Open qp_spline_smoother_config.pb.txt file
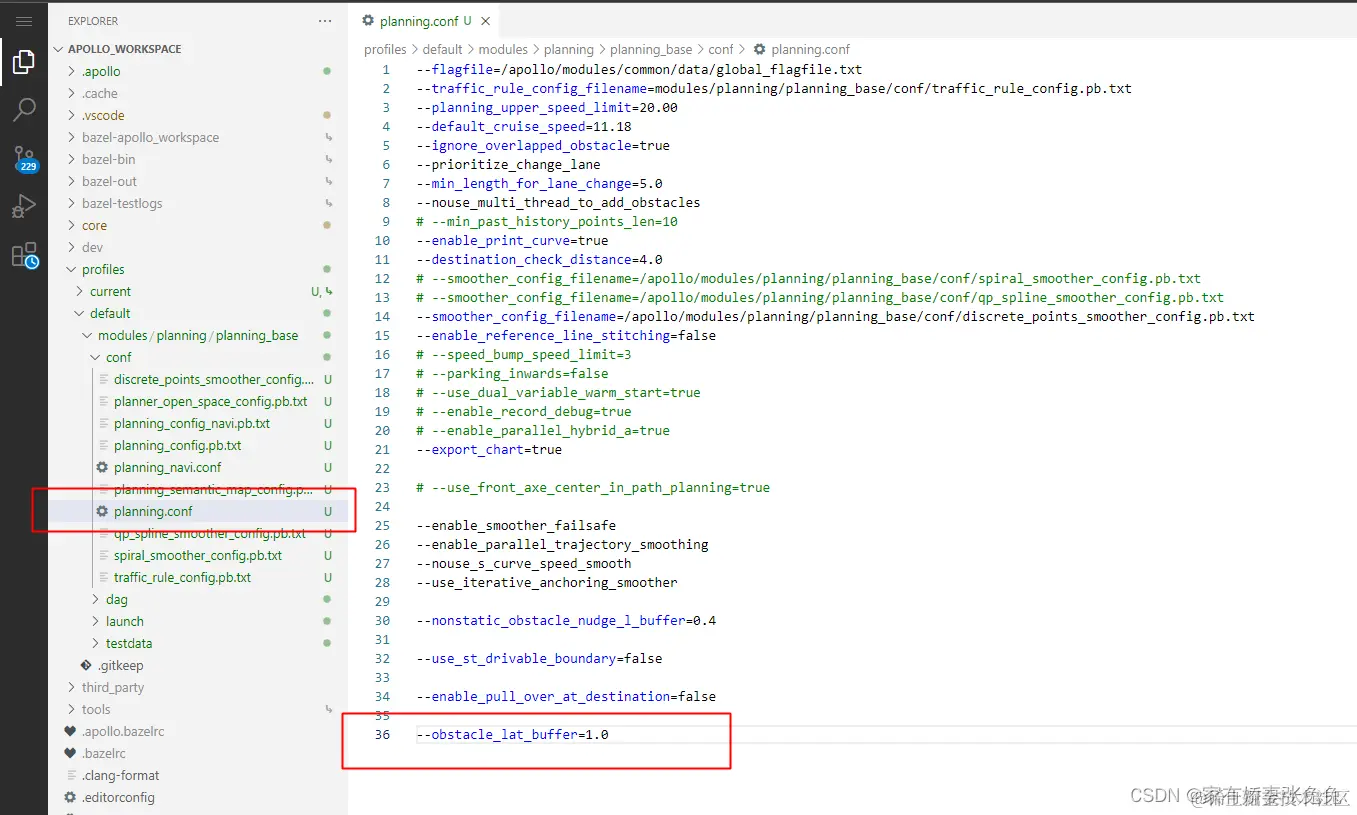1357x815 pixels. [210, 533]
